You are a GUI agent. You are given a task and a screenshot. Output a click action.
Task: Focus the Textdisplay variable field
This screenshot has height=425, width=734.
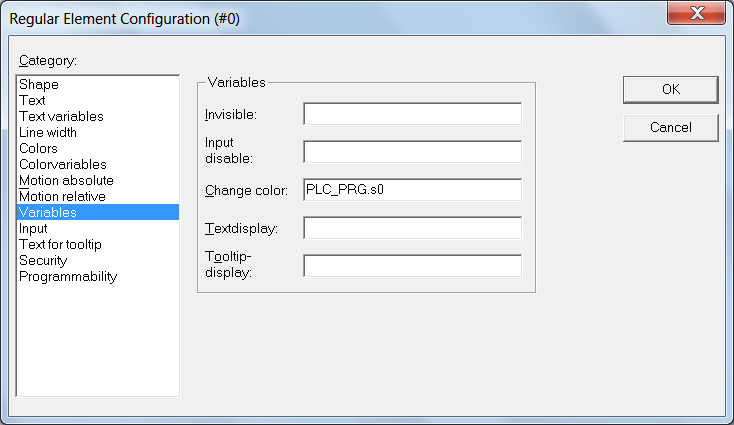pos(412,227)
